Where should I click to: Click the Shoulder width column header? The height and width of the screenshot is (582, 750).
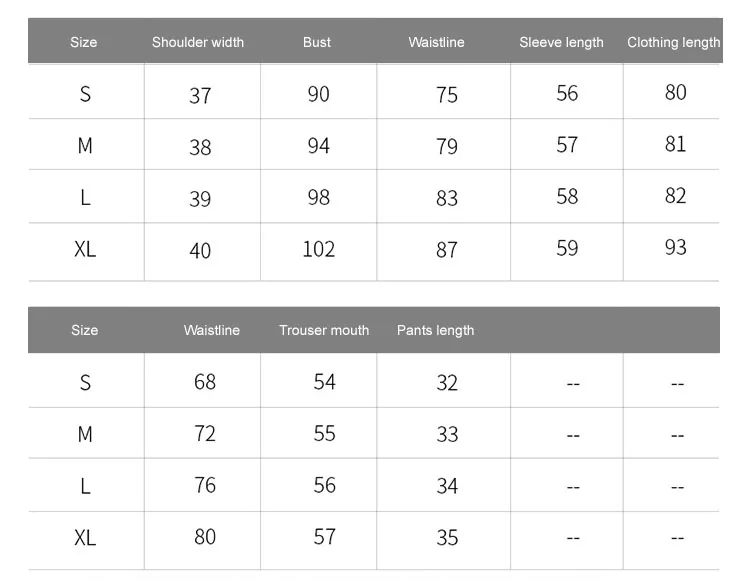tap(198, 42)
